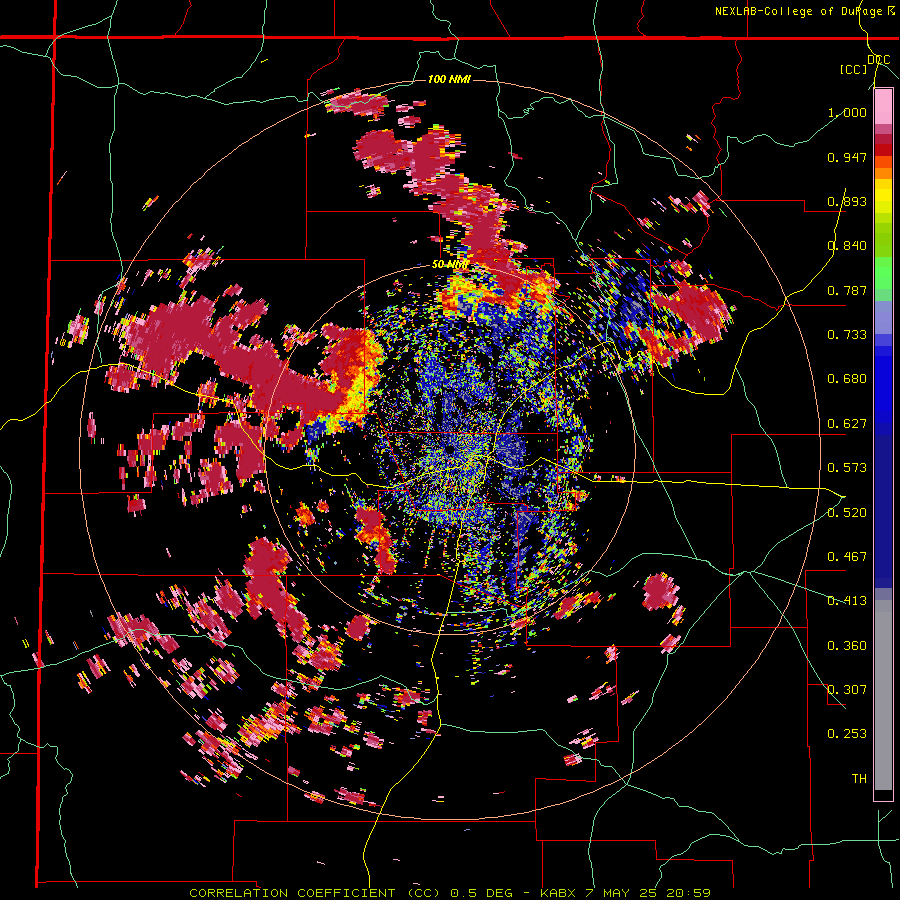Select the 0.627 scale value

tap(847, 424)
